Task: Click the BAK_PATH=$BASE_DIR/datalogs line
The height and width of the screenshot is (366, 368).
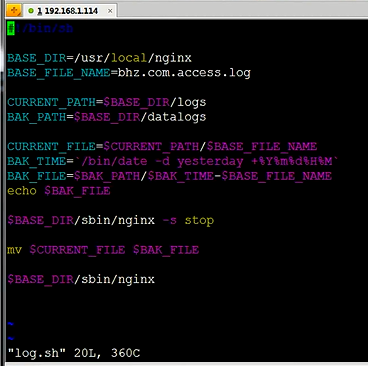Action: click(x=107, y=117)
